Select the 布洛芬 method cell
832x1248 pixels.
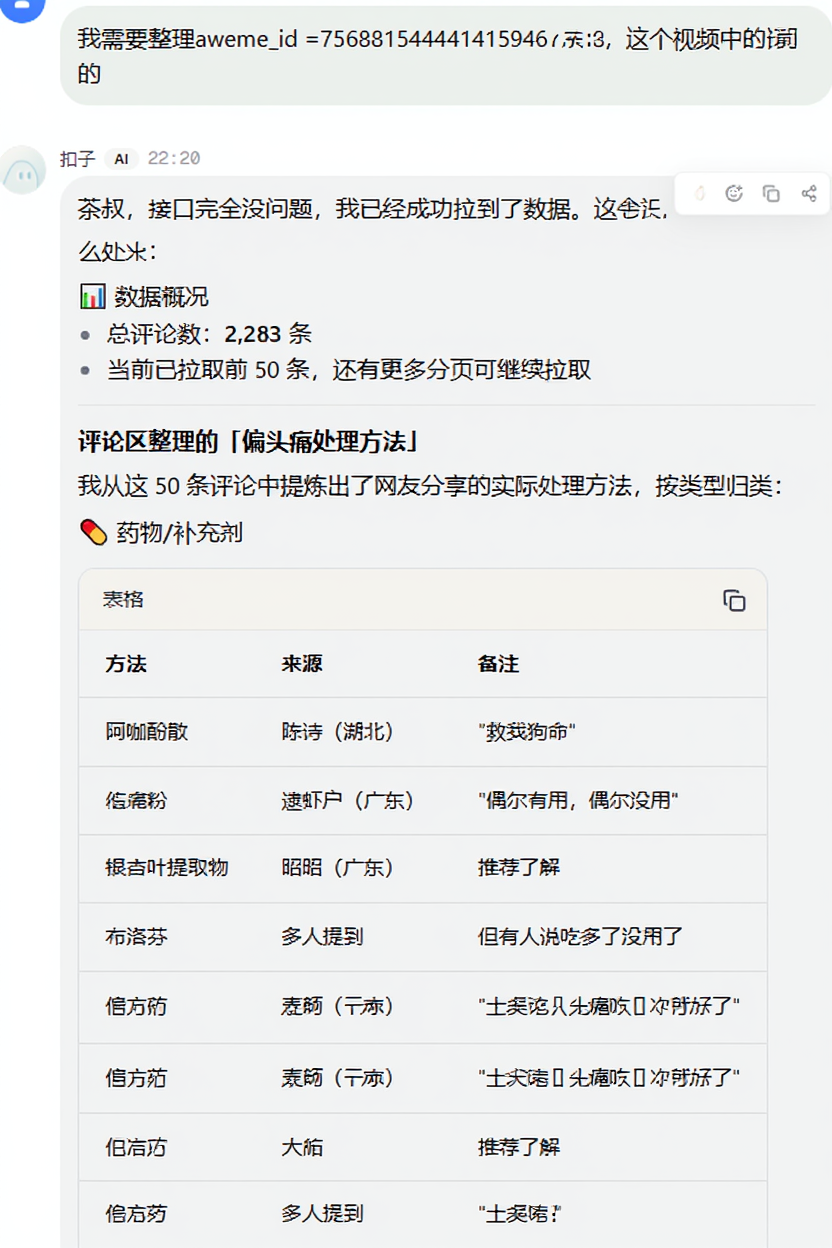pos(136,937)
